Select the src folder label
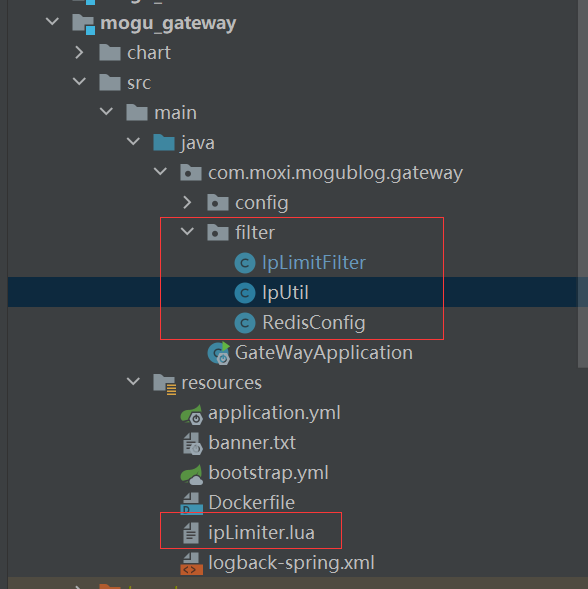Screen dimensions: 588x589 pos(139,83)
